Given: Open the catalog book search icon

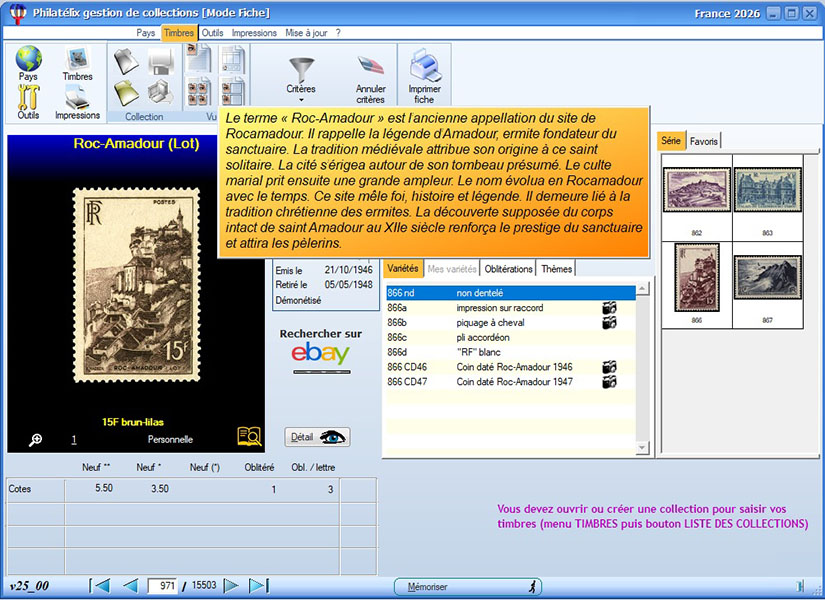Looking at the screenshot, I should click(x=248, y=436).
